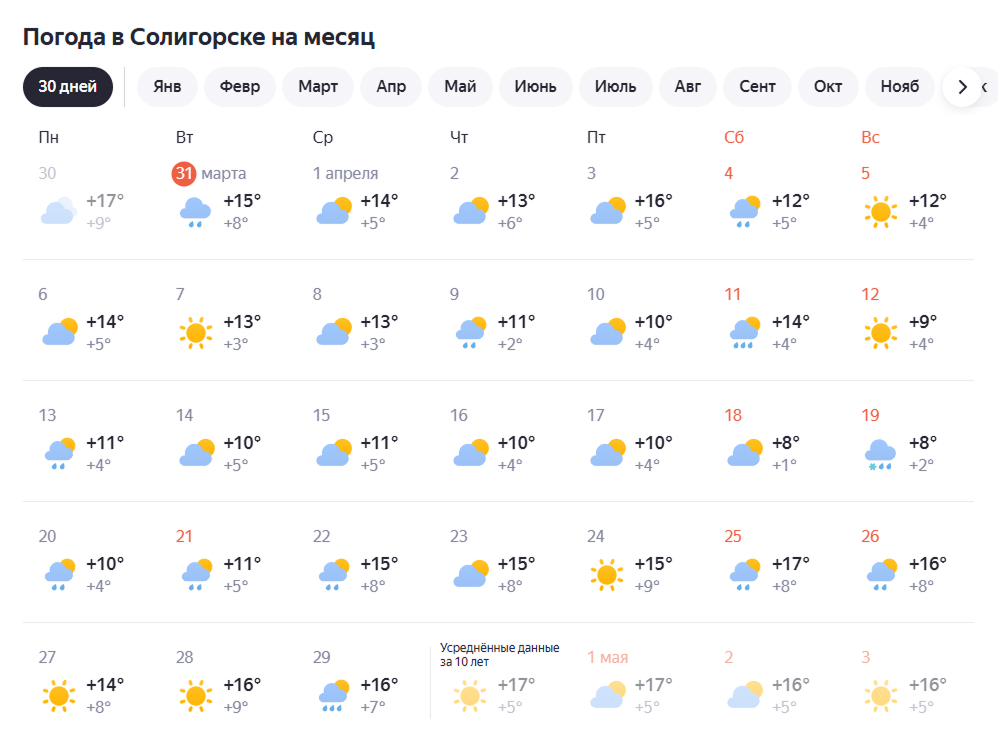Click the drizzle icon for April 22
998x743 pixels.
tap(332, 573)
